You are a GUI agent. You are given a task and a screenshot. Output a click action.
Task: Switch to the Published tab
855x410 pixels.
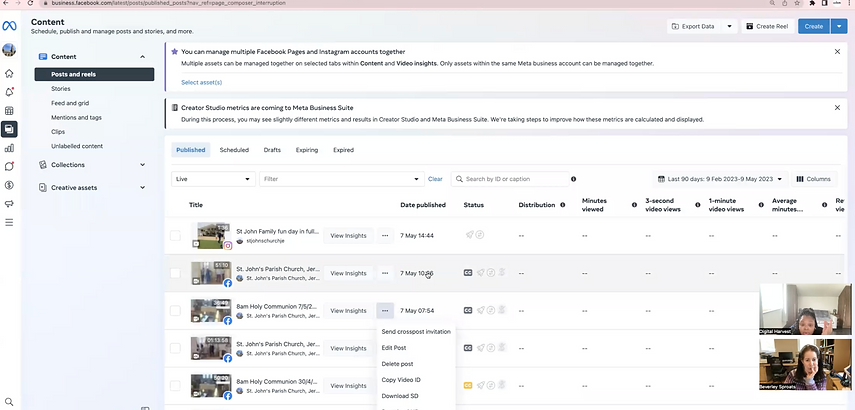(191, 150)
